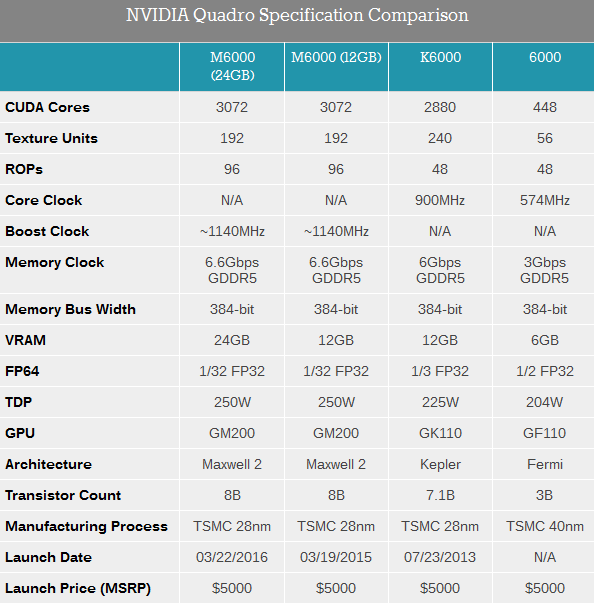
Task: Click the 'Memory Clock' row label
Action: pyautogui.click(x=54, y=262)
